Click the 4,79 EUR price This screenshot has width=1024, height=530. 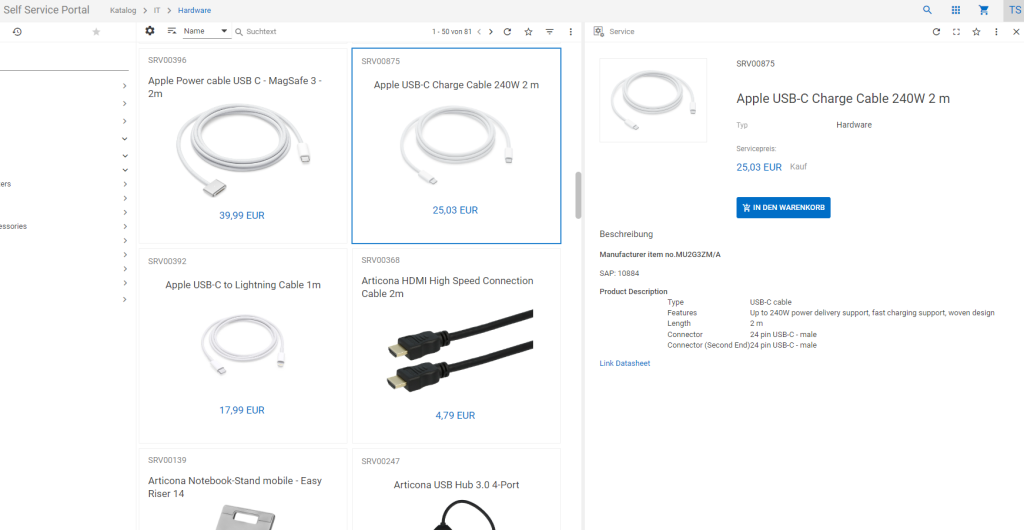455,415
